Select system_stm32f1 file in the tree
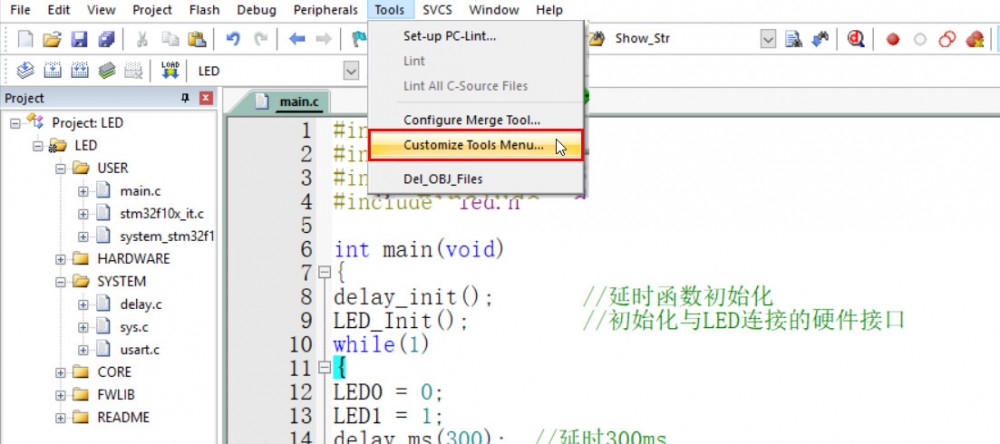 (166, 236)
